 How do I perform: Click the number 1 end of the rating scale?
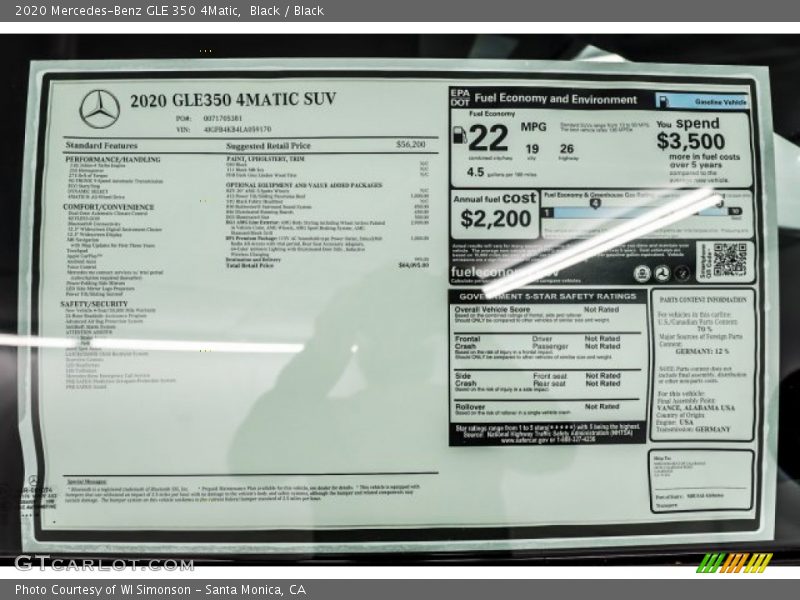coord(547,212)
